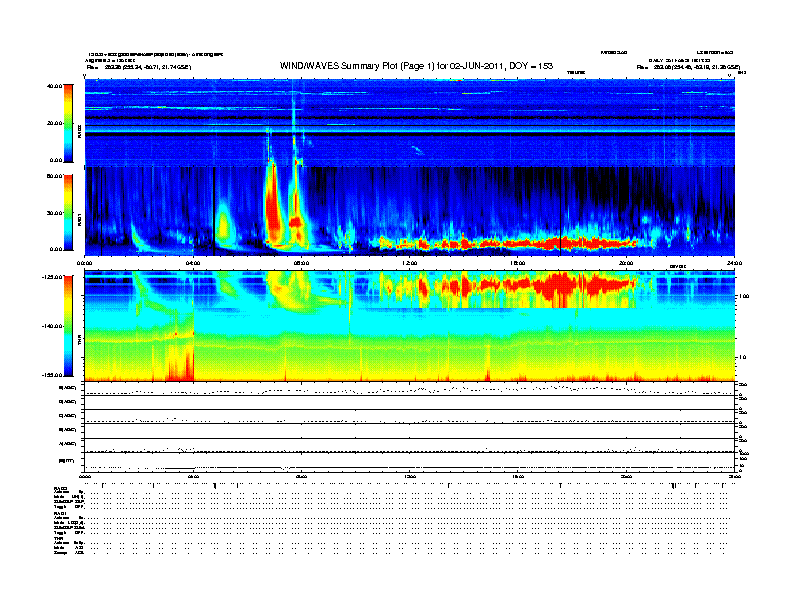Click the 30.00 tick on RAD1 scale
Screen dimensions: 792x612
pyautogui.click(x=54, y=213)
